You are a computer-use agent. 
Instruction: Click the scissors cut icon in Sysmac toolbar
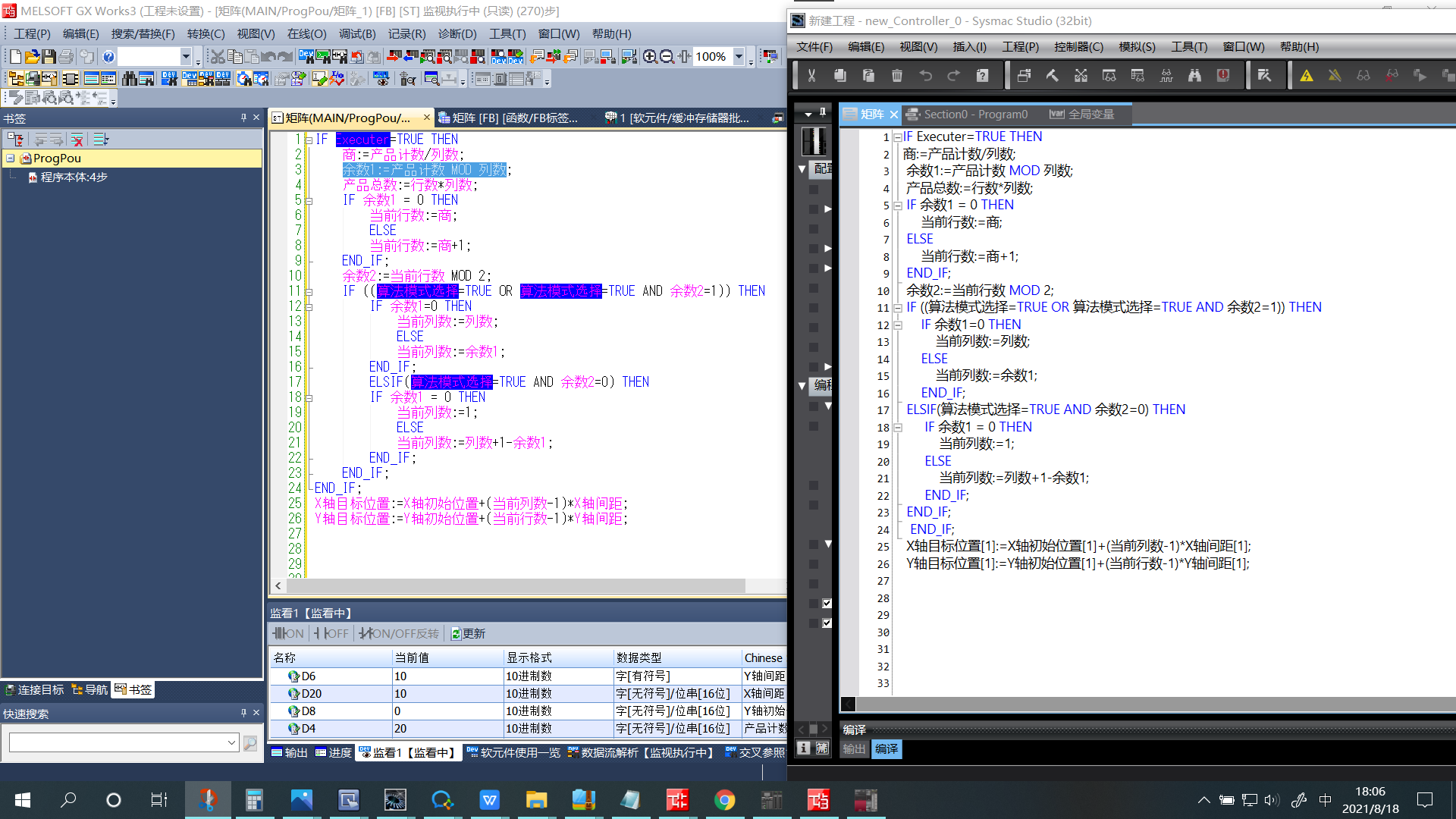click(x=811, y=75)
